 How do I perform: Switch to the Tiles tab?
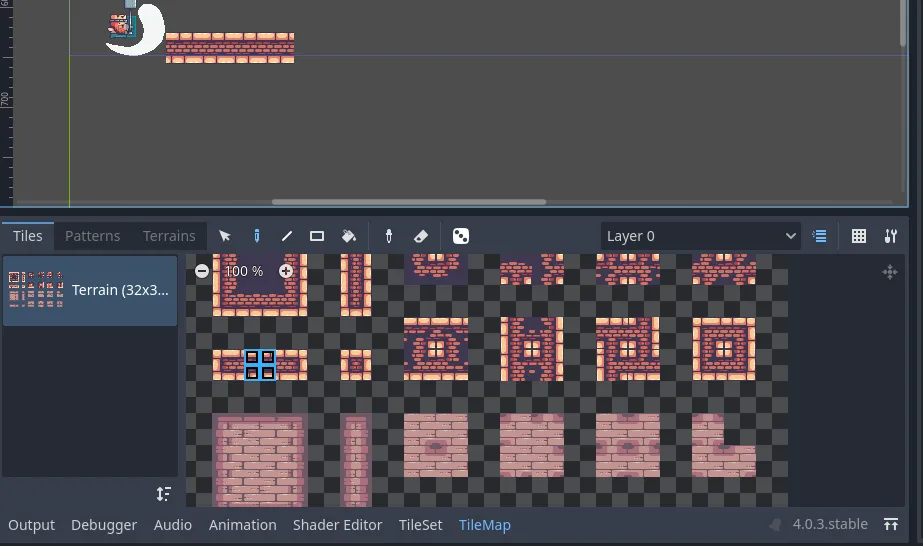pos(28,236)
